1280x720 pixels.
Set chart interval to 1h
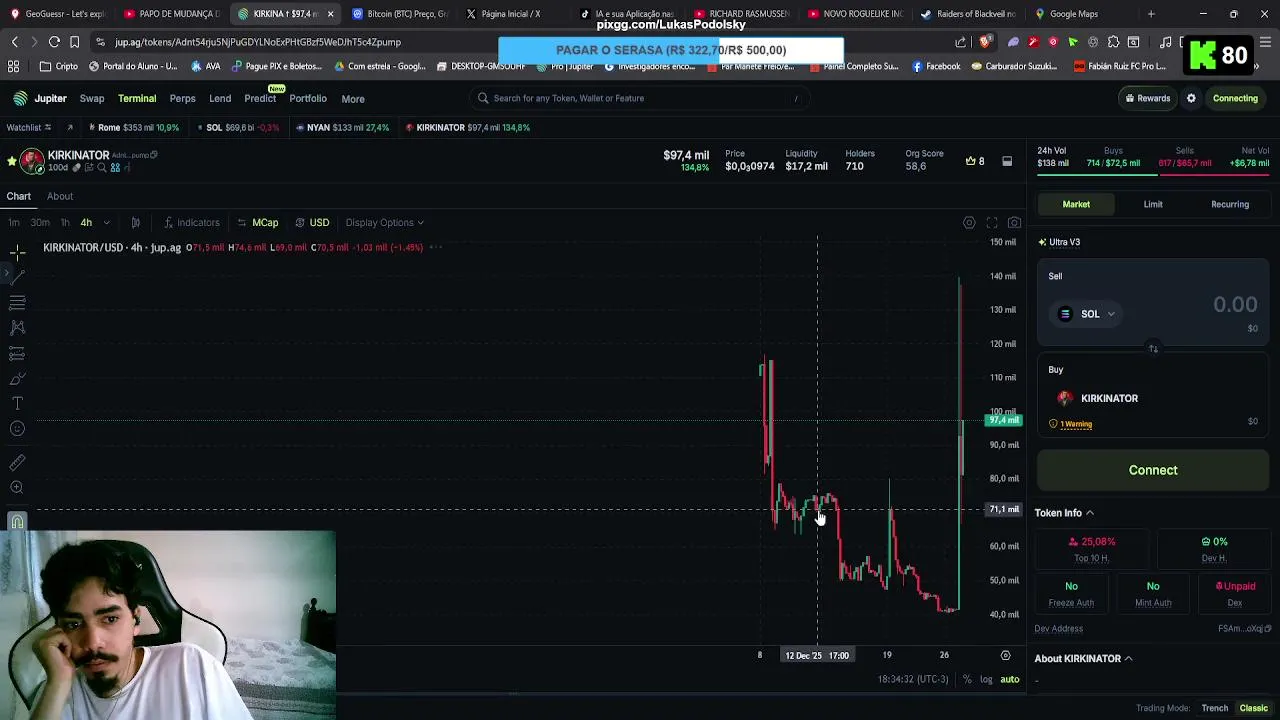click(x=65, y=222)
